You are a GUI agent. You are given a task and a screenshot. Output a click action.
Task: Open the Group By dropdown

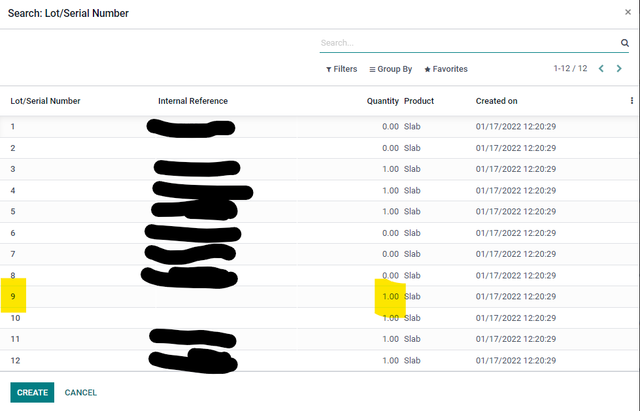point(391,69)
